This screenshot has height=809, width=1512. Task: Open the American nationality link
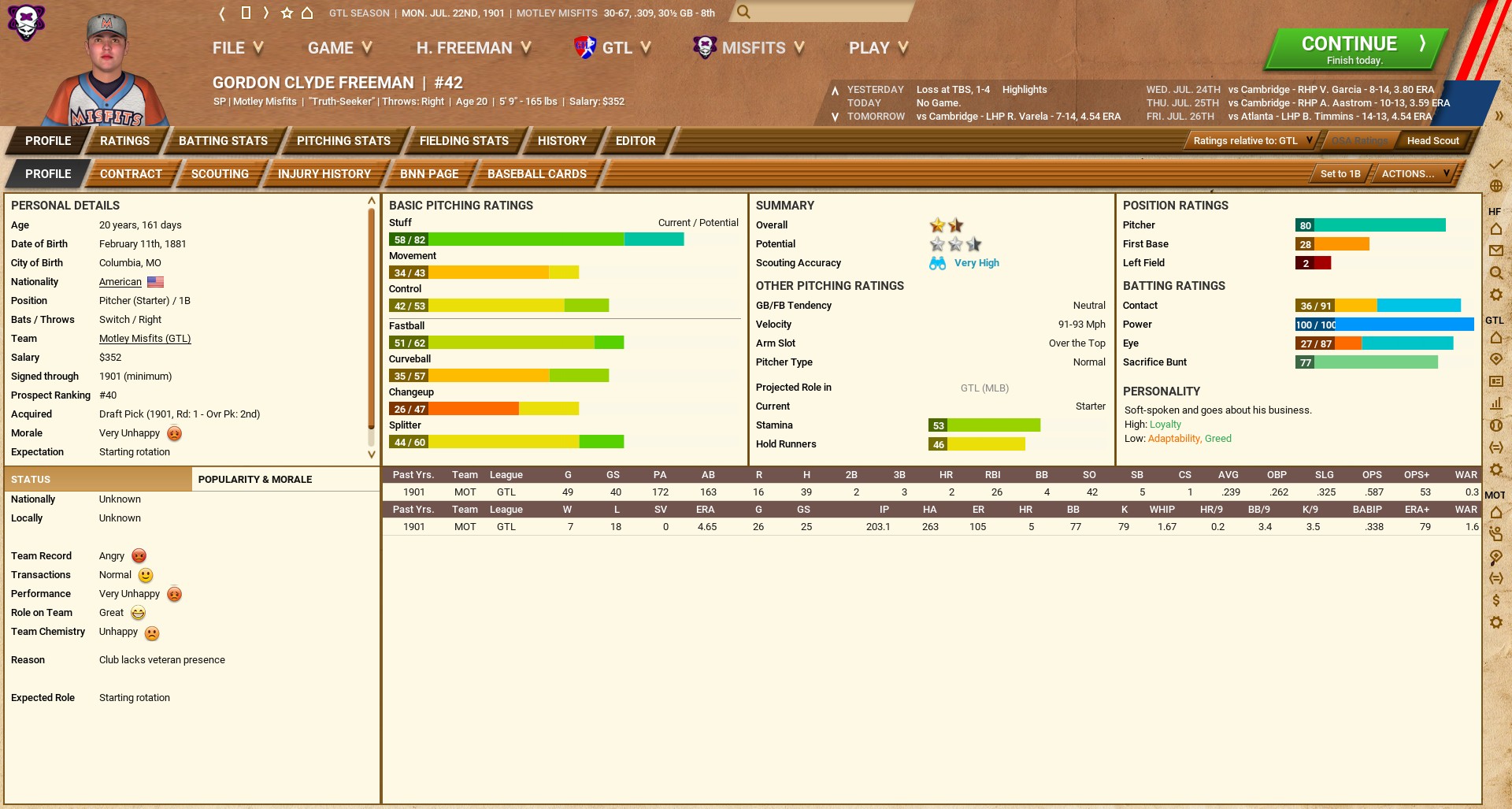120,282
